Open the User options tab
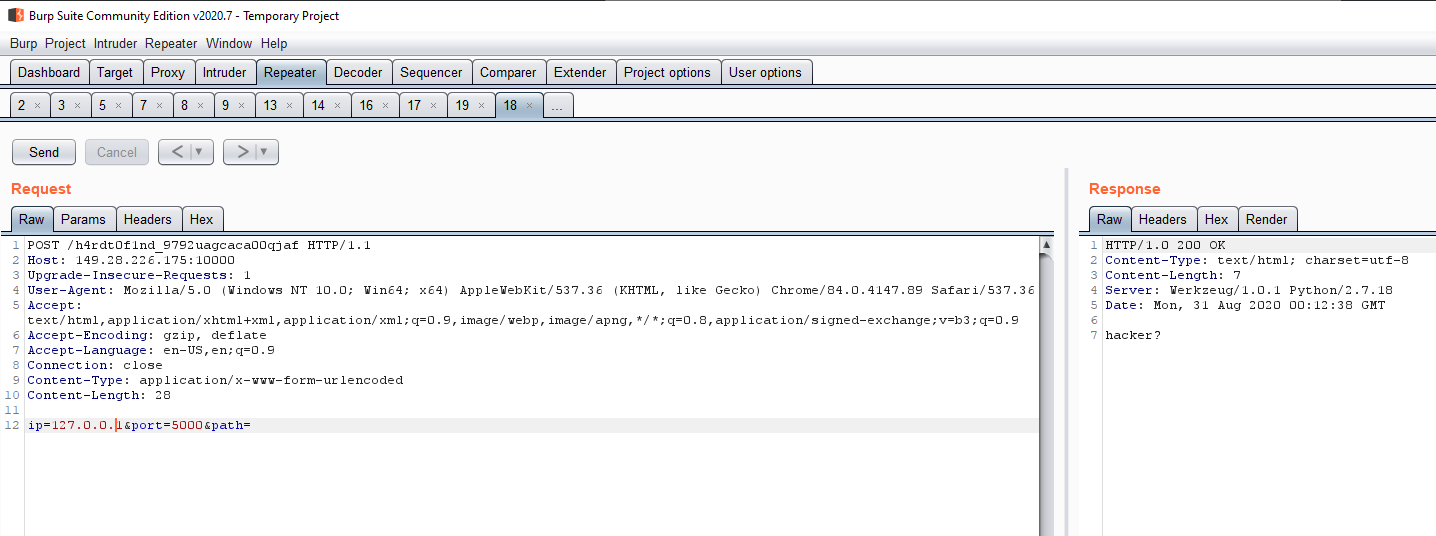Screen dimensions: 1436x536 tap(765, 72)
